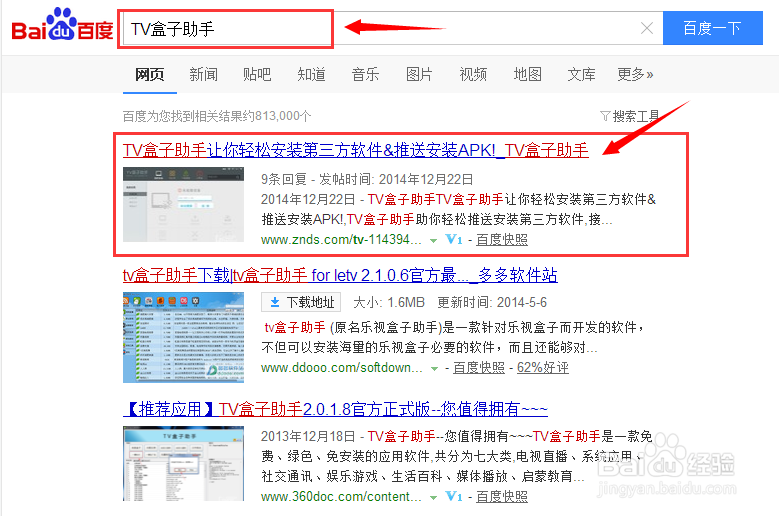Open 百度快照 for ddooo.com result
Viewport: 779px width, 516px height.
coord(479,368)
